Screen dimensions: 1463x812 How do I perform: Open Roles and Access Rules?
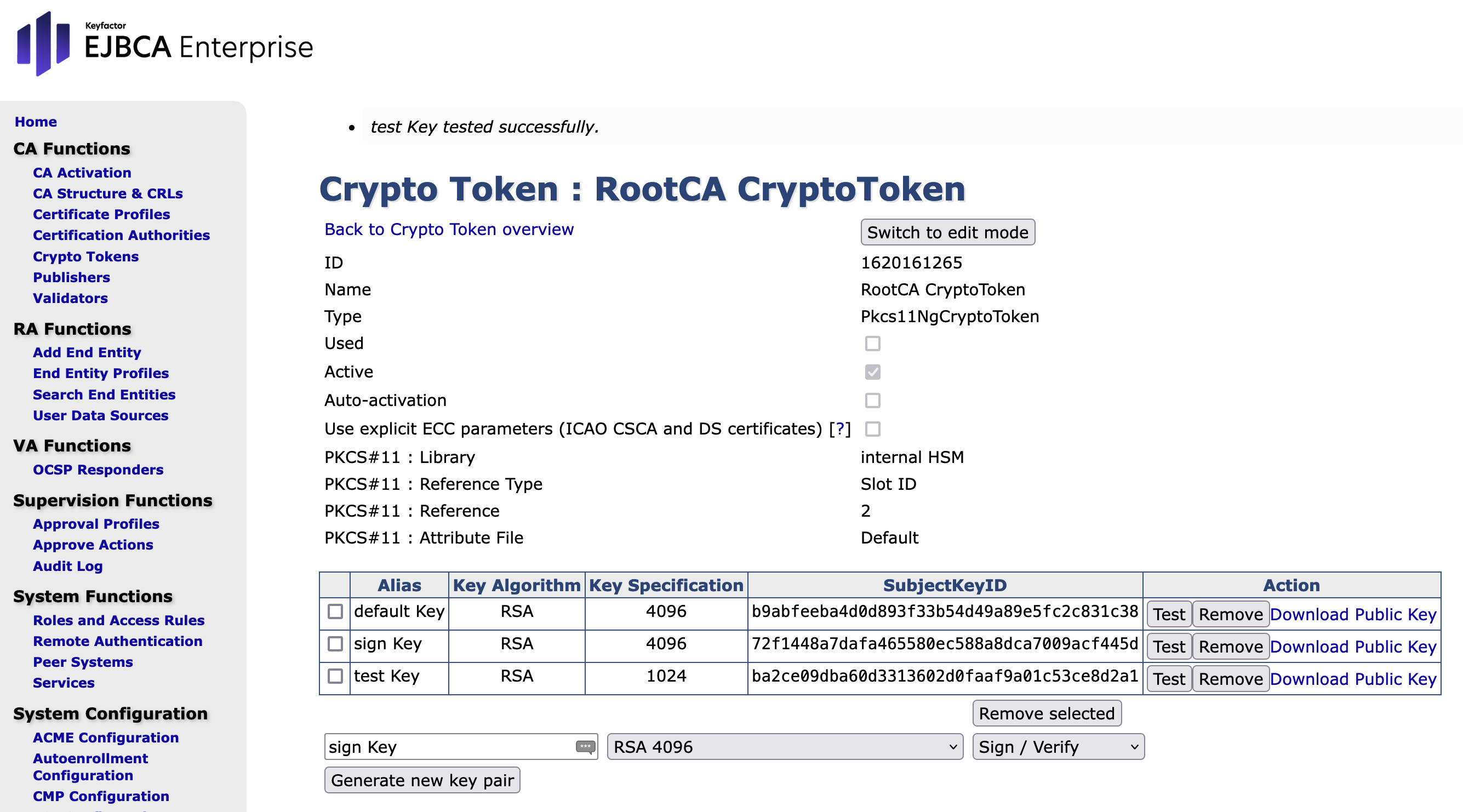pos(118,620)
